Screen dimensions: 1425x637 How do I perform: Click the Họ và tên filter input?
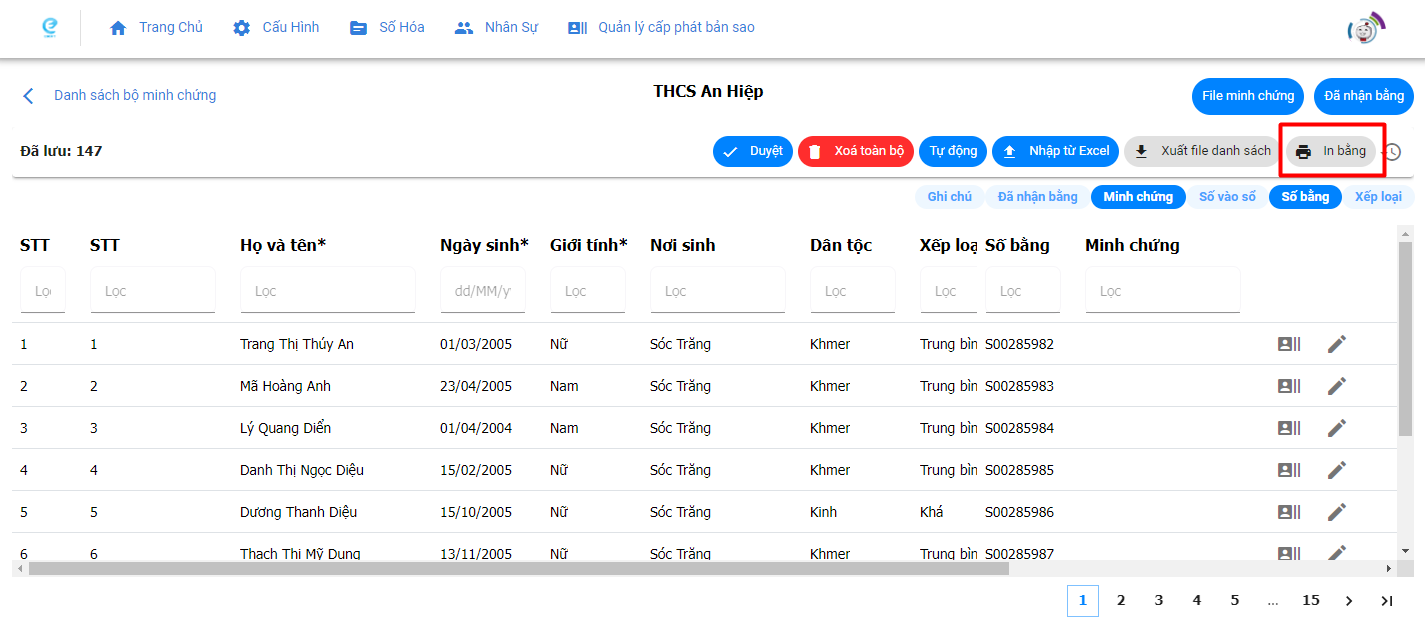pyautogui.click(x=327, y=291)
